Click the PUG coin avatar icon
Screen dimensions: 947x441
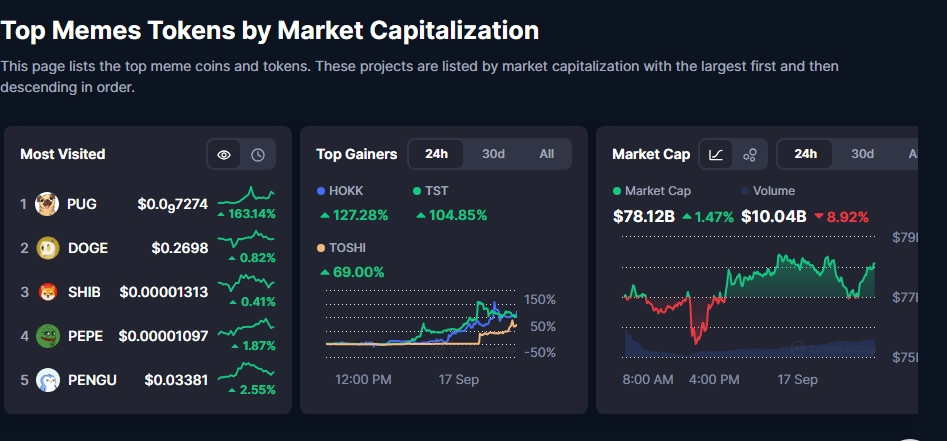click(x=47, y=204)
